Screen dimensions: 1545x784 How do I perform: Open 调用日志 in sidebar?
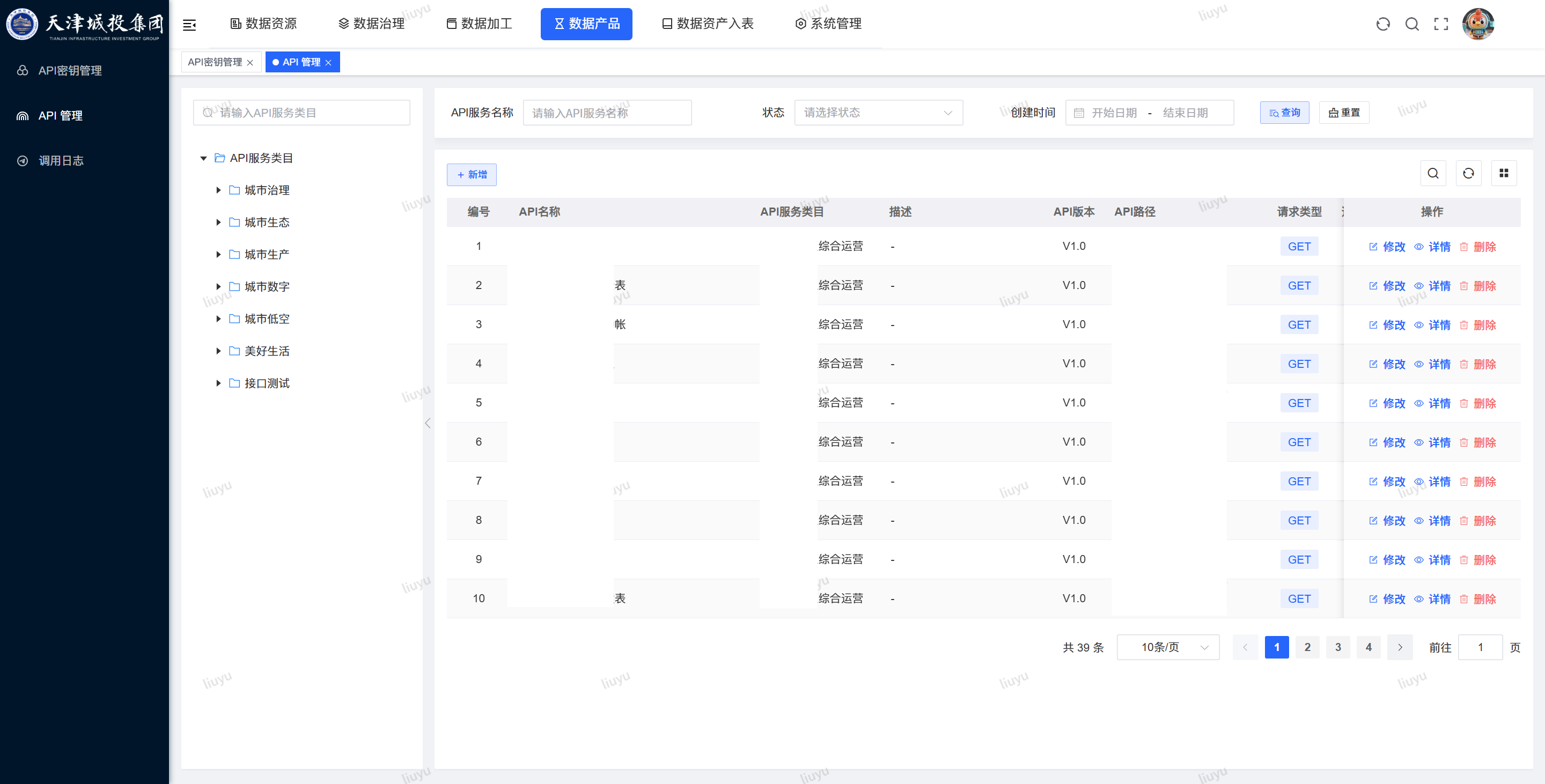coord(61,161)
